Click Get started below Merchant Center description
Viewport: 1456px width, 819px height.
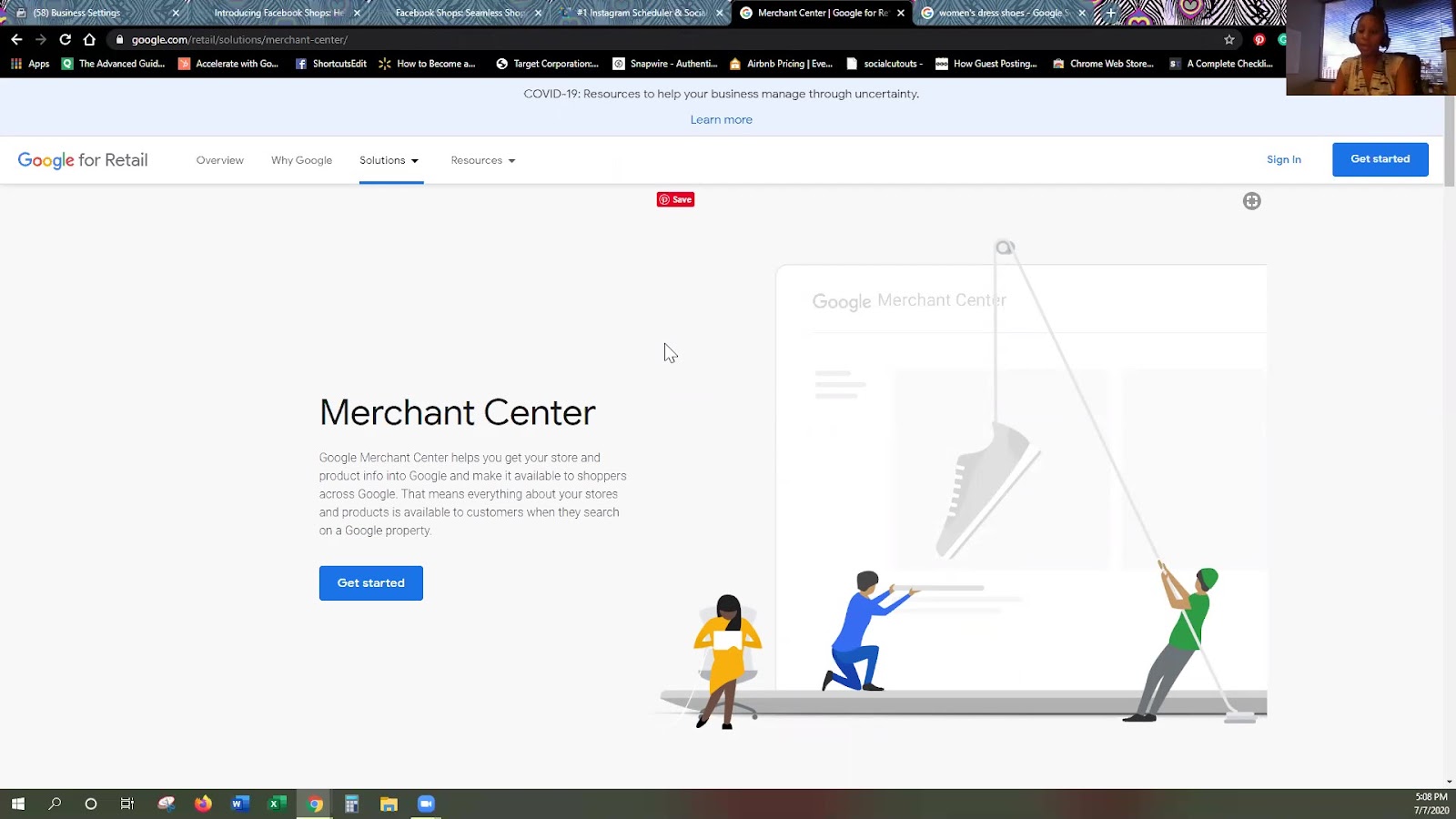[371, 583]
